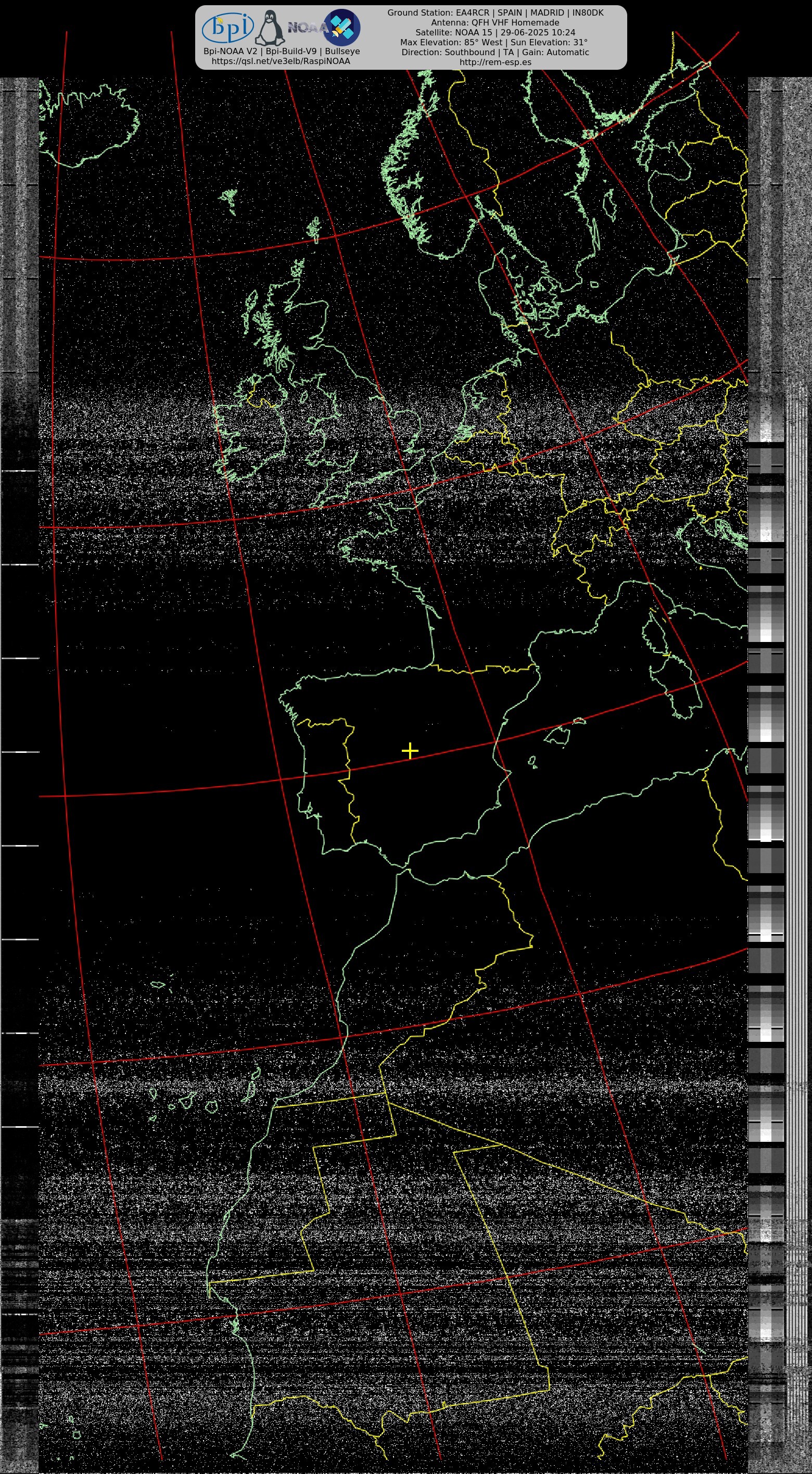Click the bpi logo in the header
Screen dimensions: 812x1474
[x=228, y=28]
